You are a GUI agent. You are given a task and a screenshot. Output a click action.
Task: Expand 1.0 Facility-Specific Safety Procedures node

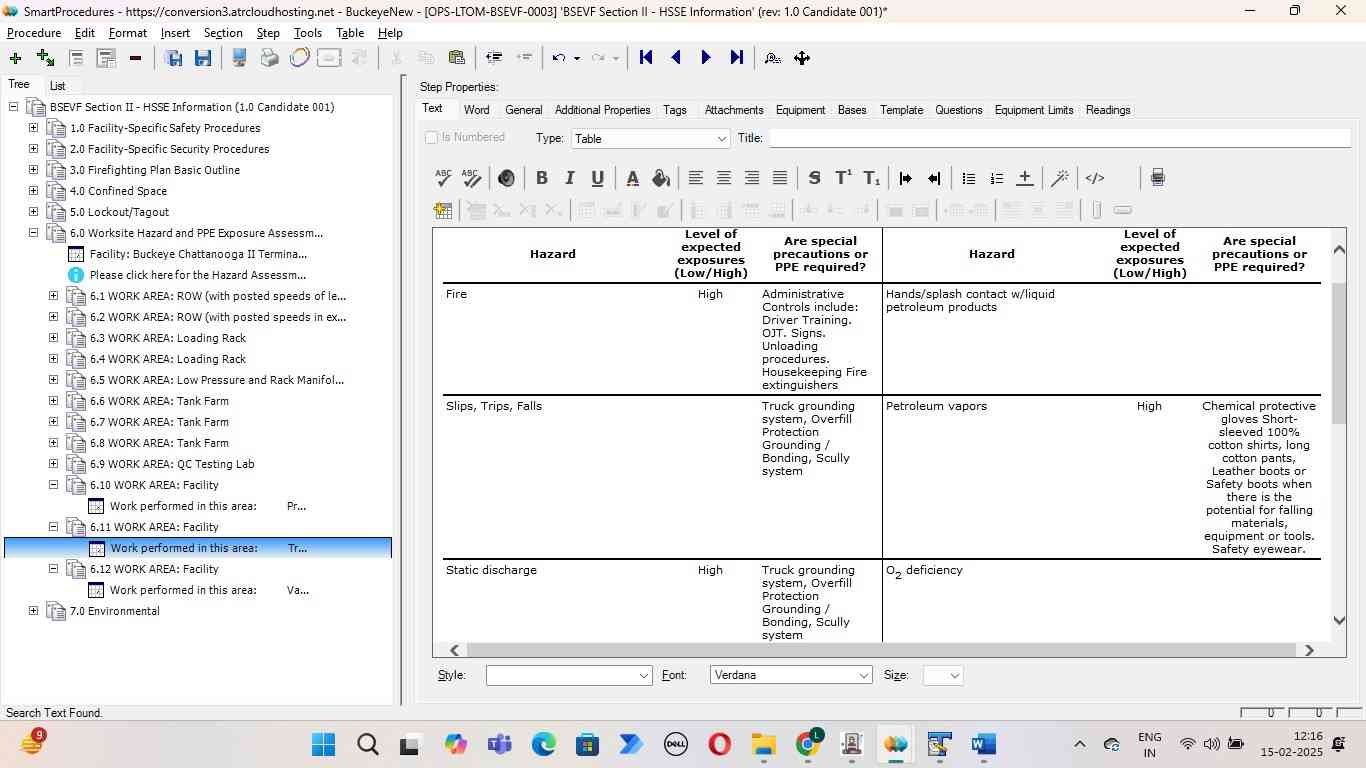[33, 128]
